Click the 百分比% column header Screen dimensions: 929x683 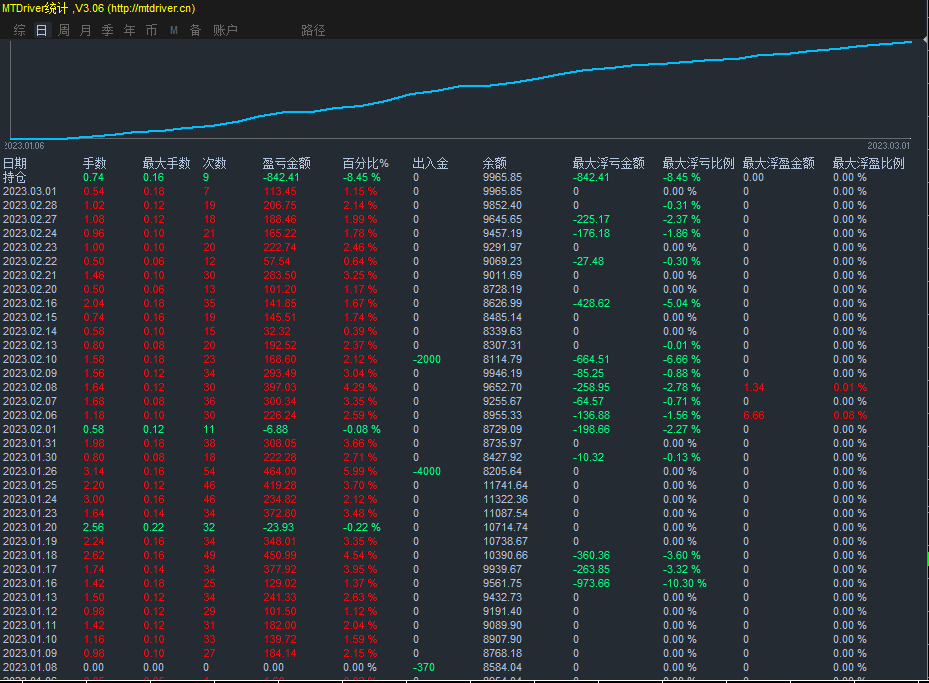(366, 163)
